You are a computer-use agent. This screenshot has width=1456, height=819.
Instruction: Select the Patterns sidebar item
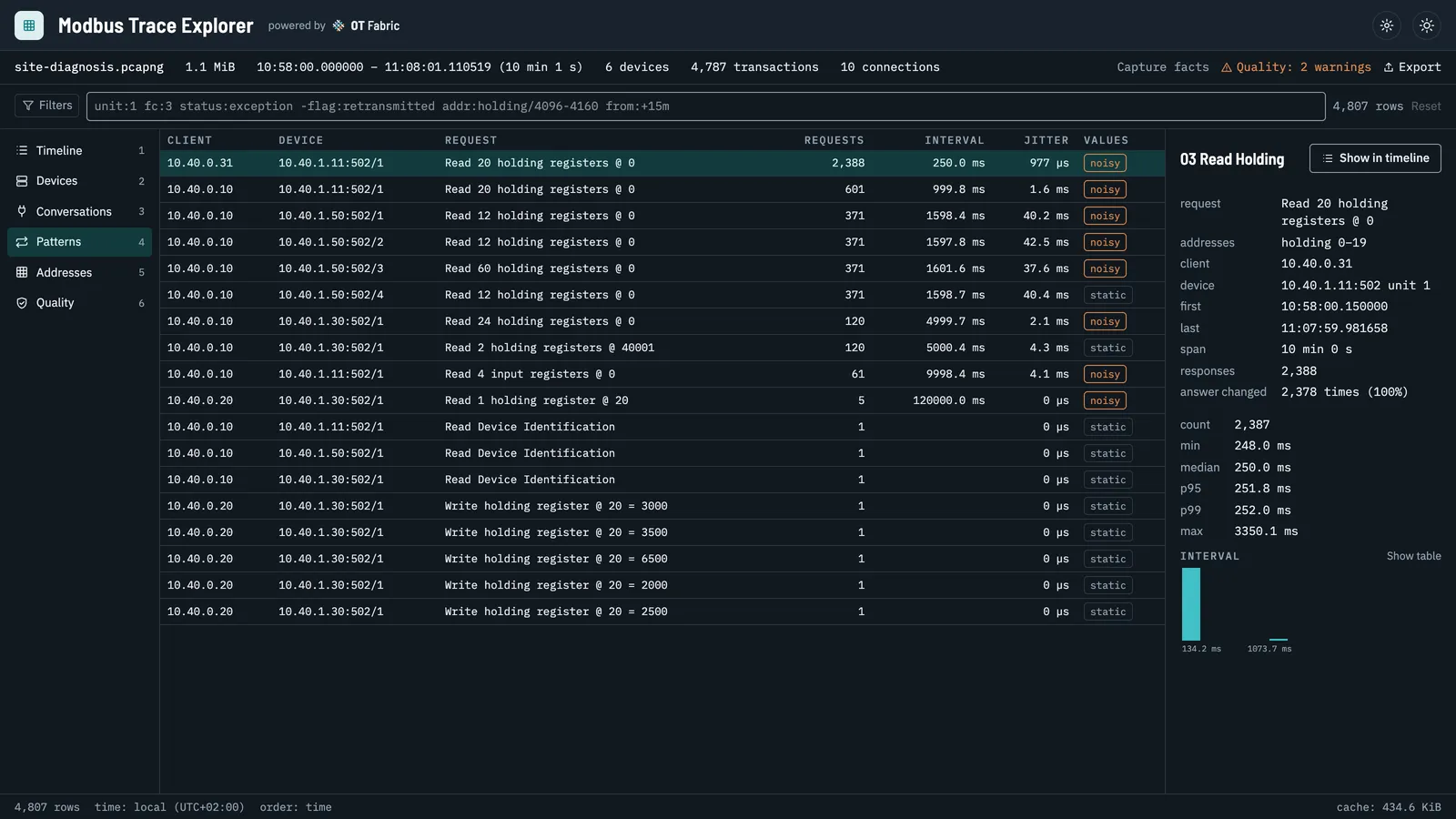tap(79, 242)
